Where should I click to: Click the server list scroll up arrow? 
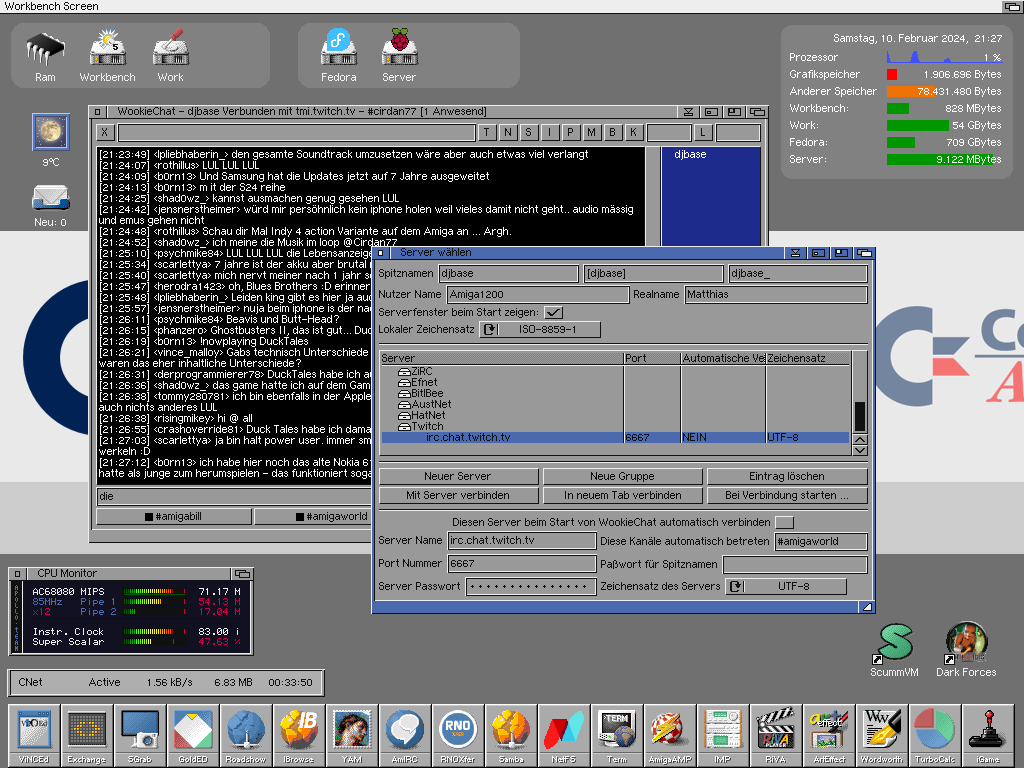(860, 440)
